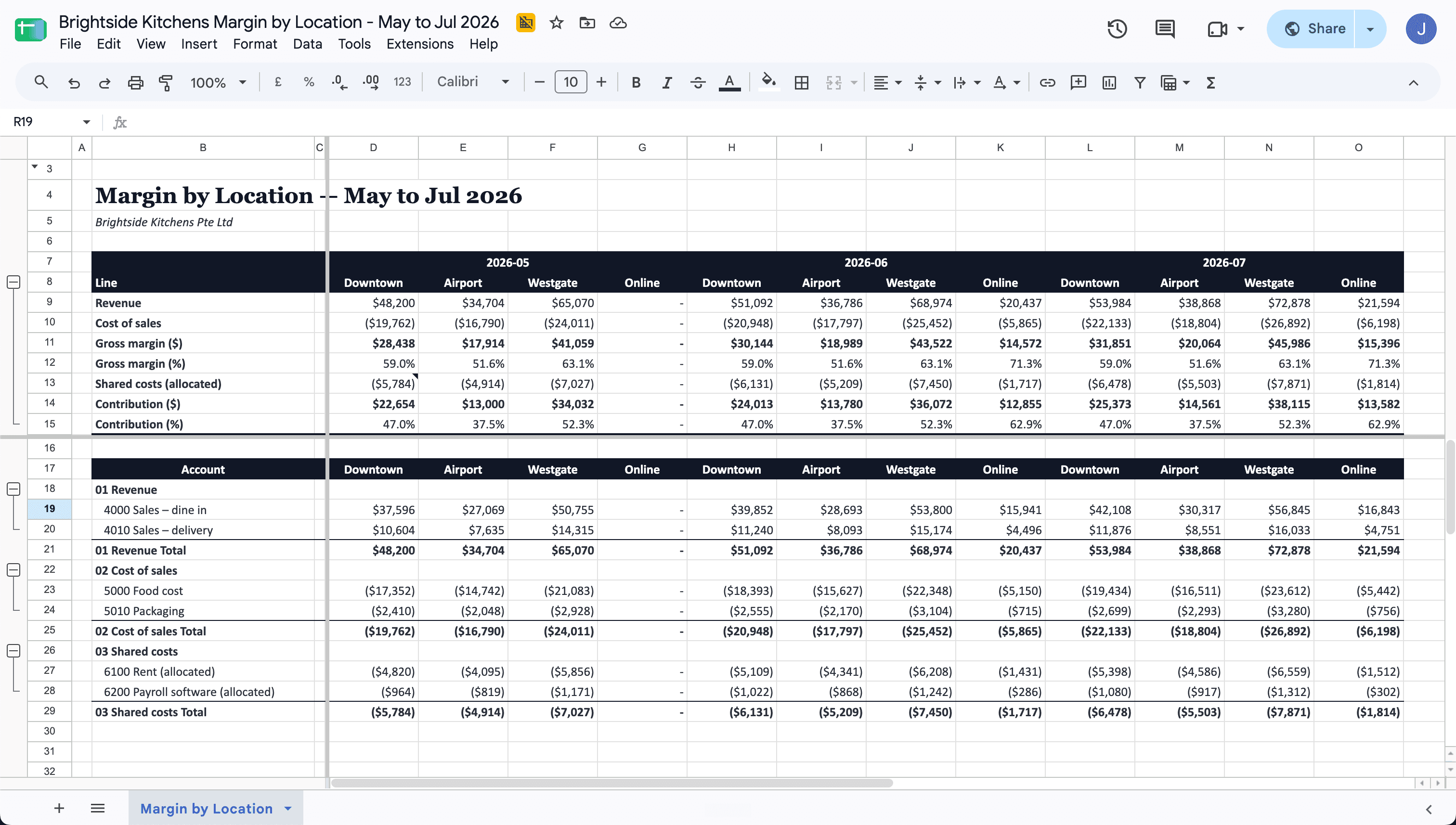Create a filter

(1140, 83)
